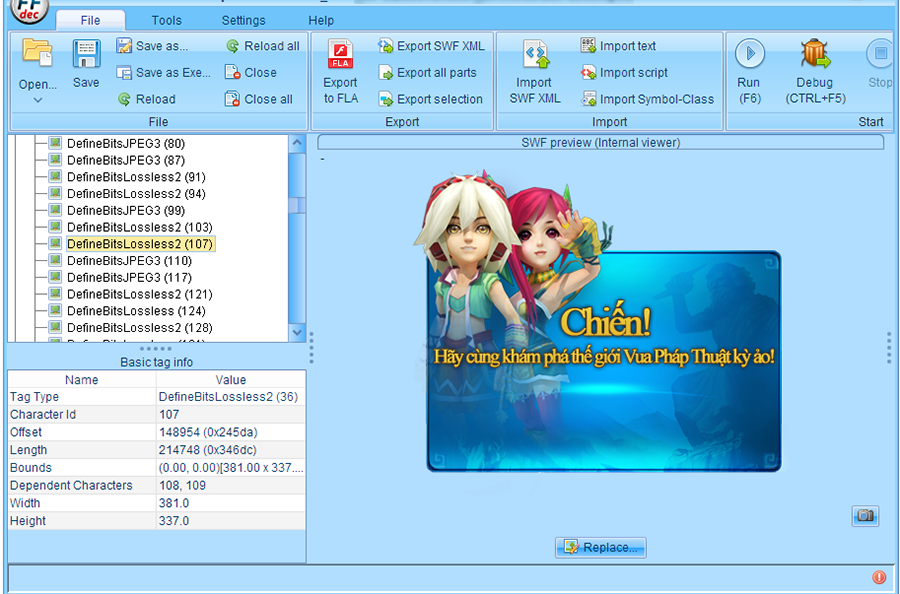Image resolution: width=900 pixels, height=594 pixels.
Task: Expand the Open dropdown arrow
Action: 38,100
